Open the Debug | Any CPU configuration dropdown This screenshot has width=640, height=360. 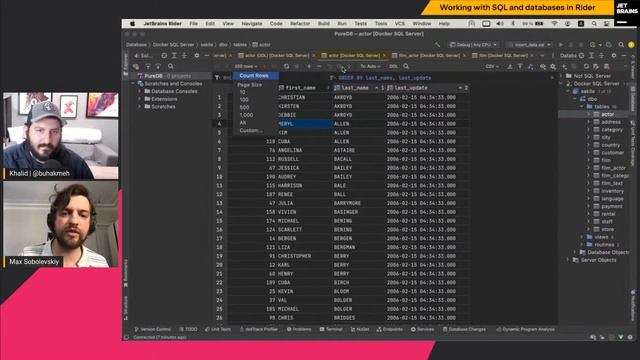pos(473,44)
